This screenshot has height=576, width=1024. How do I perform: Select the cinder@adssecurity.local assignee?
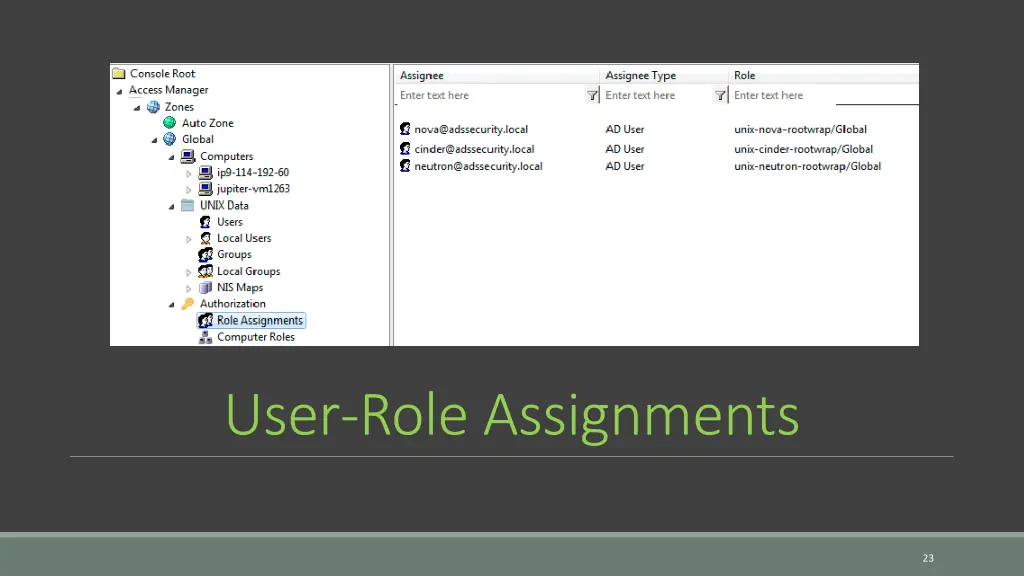click(x=474, y=149)
